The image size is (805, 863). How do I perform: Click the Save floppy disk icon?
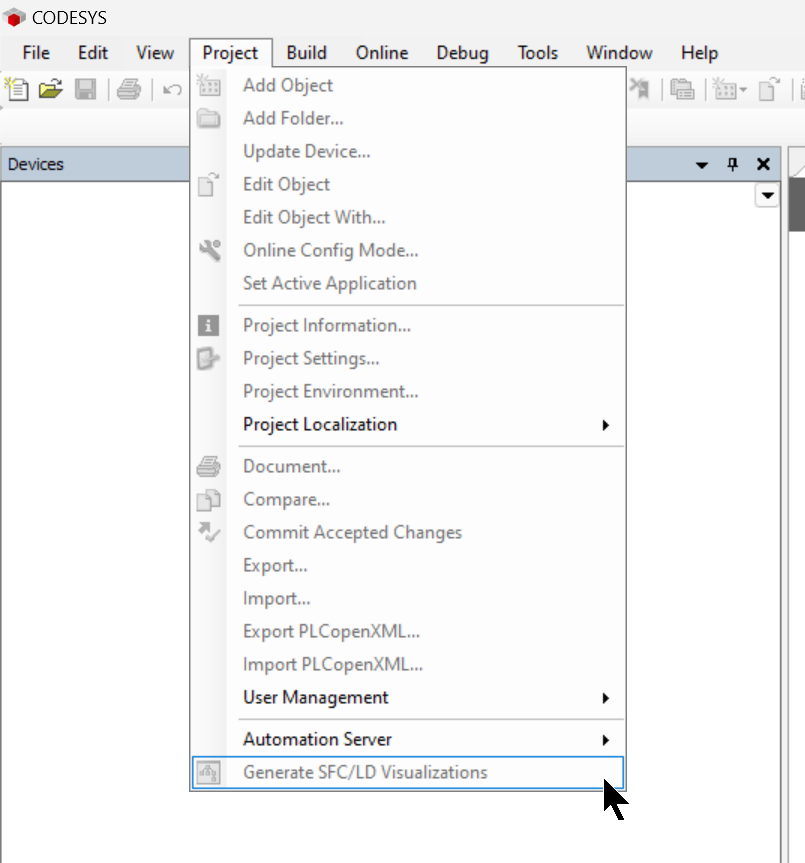click(85, 89)
